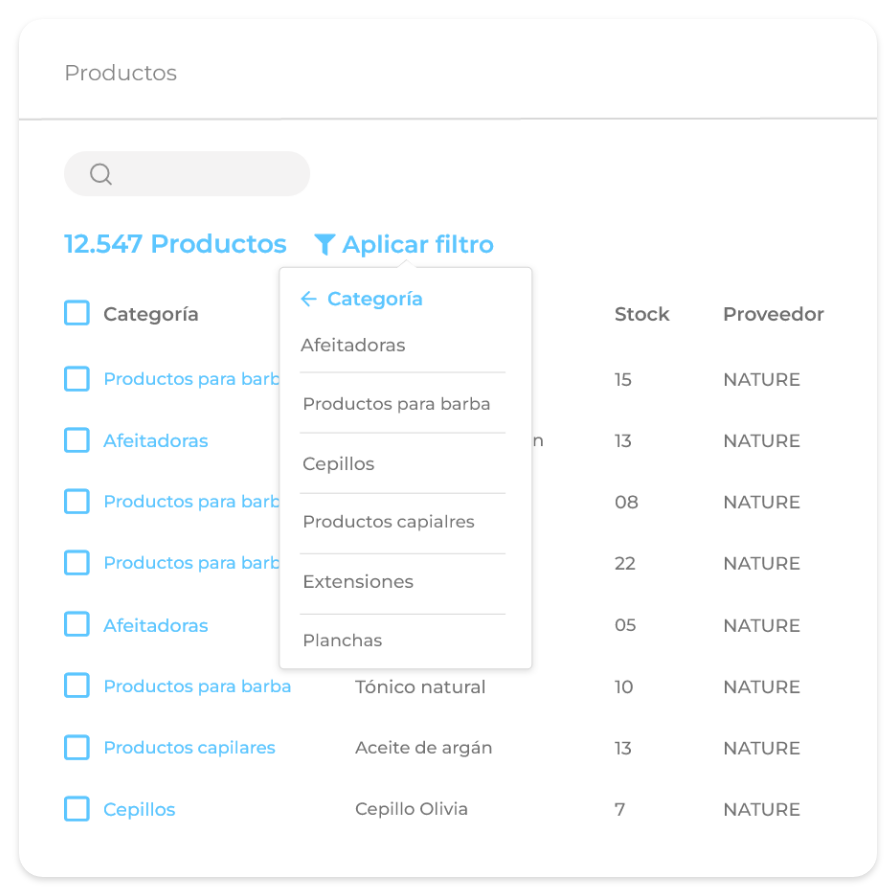The image size is (896, 896).
Task: Sort by the Stock column header
Action: pyautogui.click(x=642, y=314)
